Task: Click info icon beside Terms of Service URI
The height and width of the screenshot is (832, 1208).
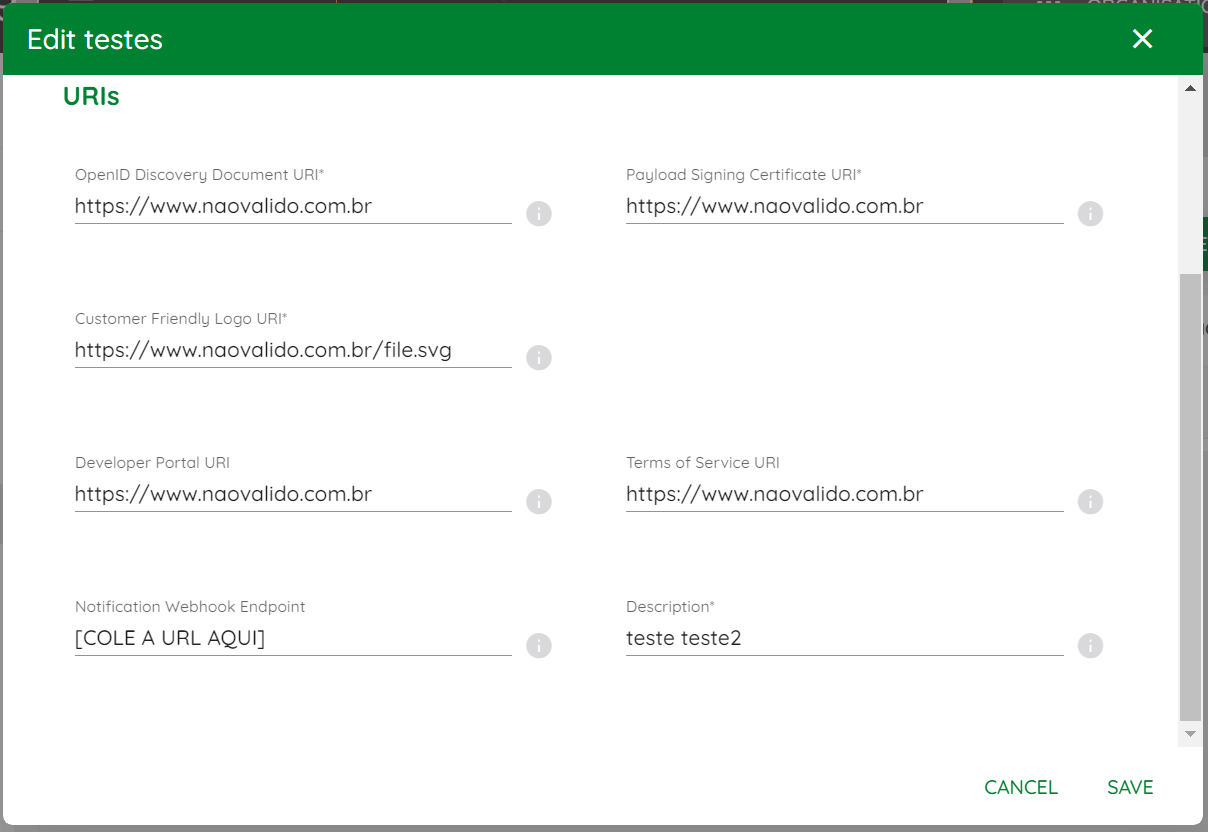Action: click(x=1090, y=501)
